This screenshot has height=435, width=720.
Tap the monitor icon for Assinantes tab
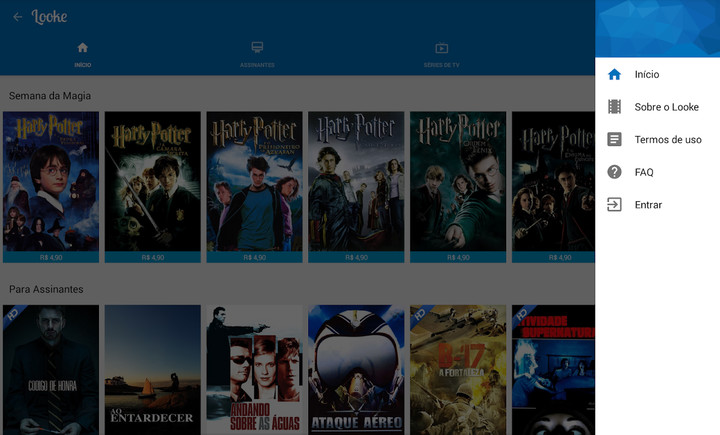[x=257, y=48]
